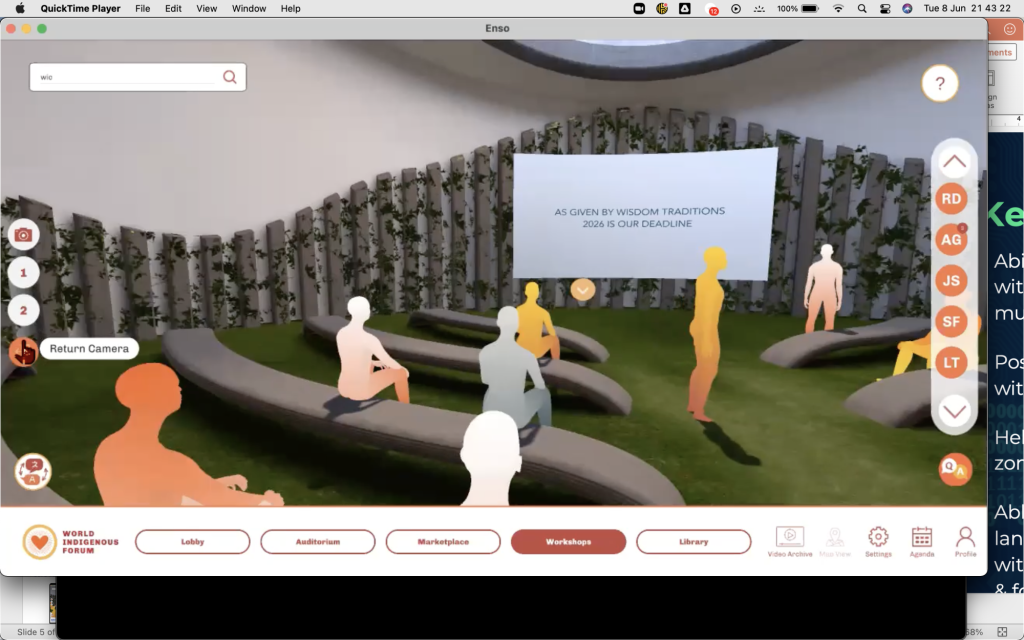Switch to the Lobby tab
Image resolution: width=1024 pixels, height=640 pixels.
tap(193, 542)
